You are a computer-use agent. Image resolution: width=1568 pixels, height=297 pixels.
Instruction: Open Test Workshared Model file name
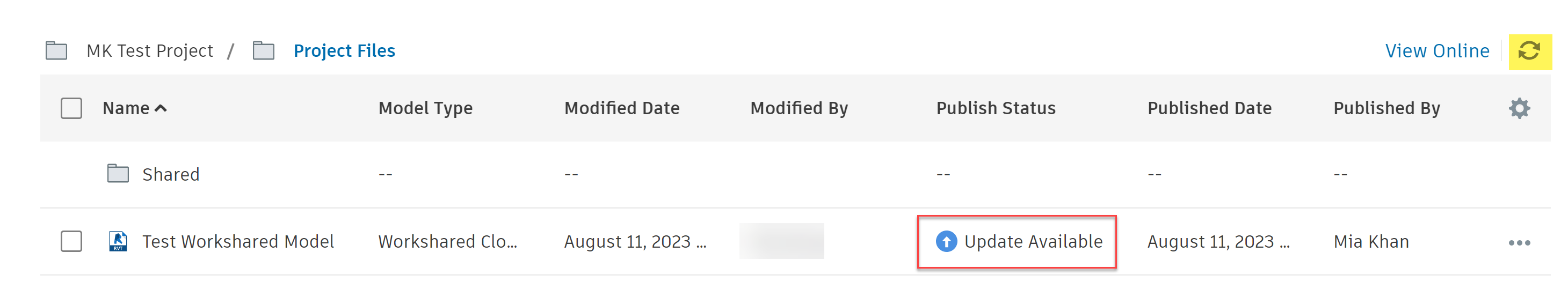tap(238, 241)
